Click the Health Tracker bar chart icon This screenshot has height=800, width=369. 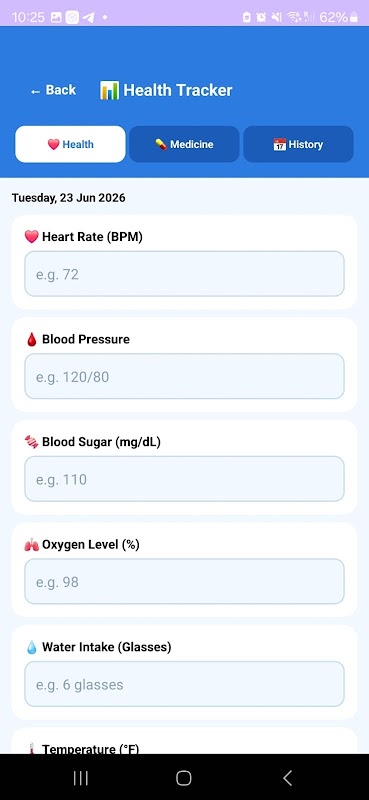coord(109,90)
